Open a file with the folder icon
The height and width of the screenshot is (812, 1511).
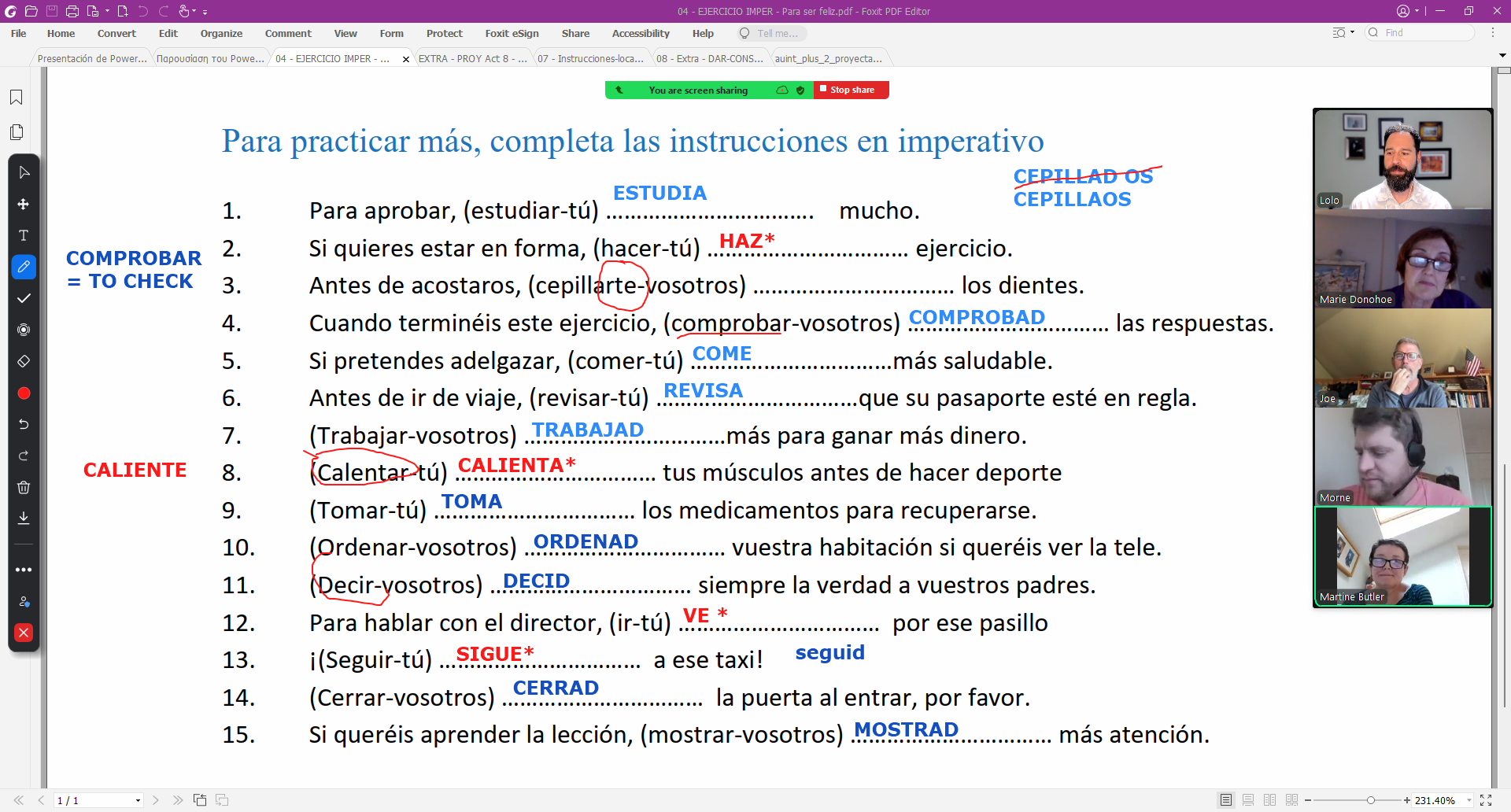pyautogui.click(x=31, y=11)
